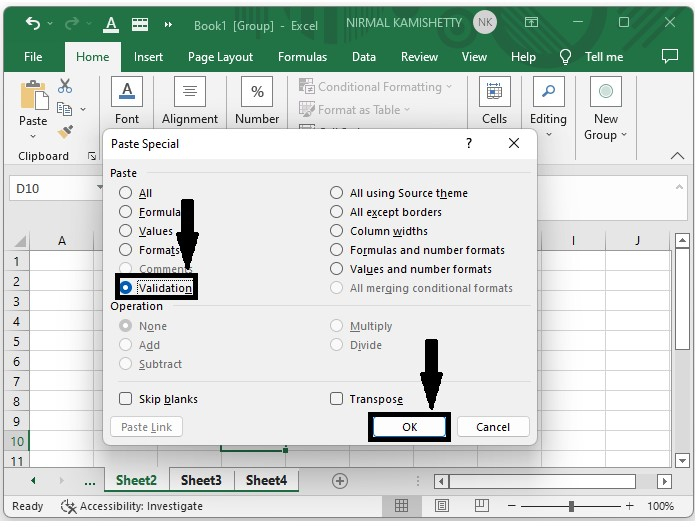The width and height of the screenshot is (697, 527).
Task: Click the zoom out minus button
Action: 512,506
